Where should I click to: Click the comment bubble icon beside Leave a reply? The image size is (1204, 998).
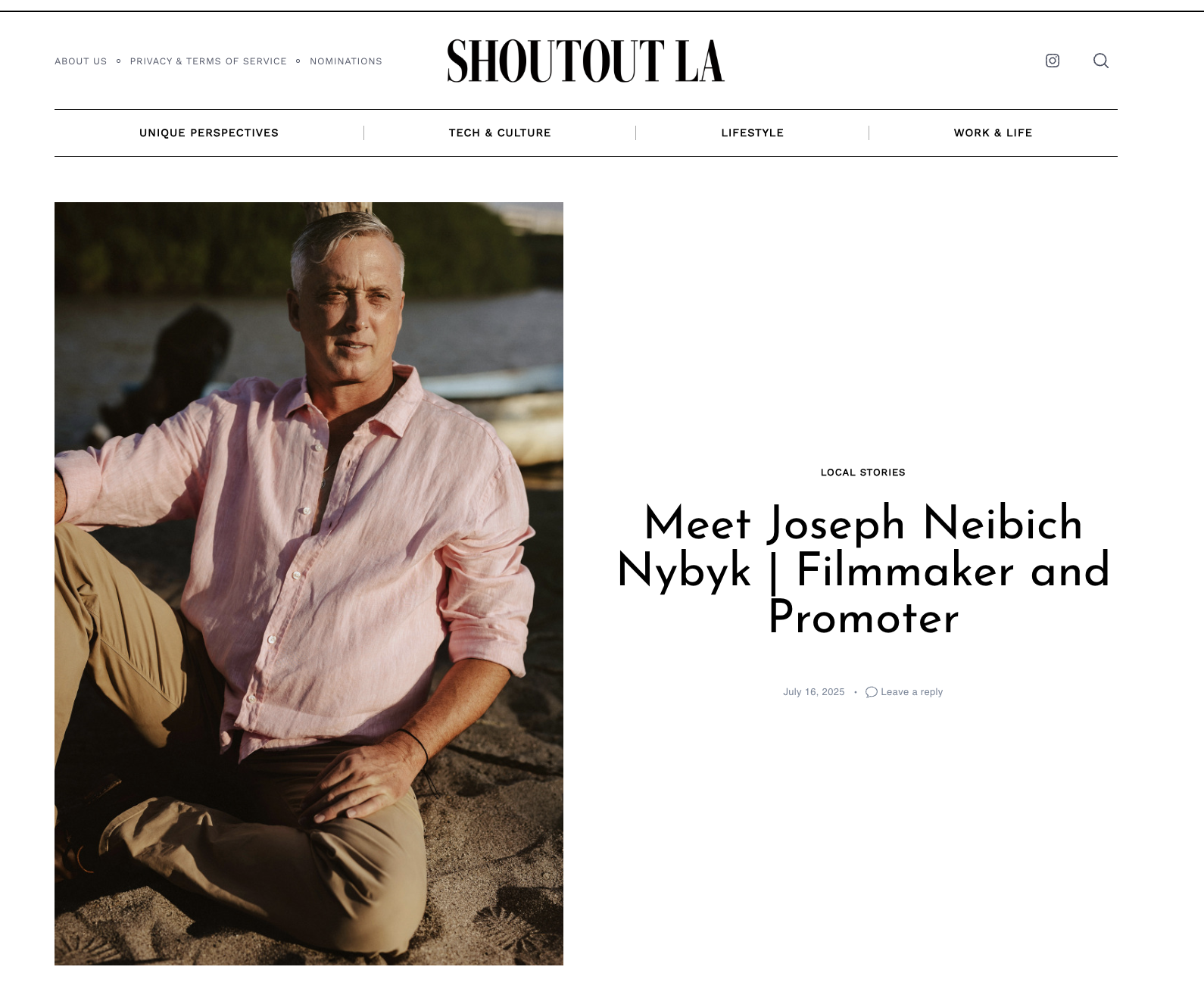(x=872, y=691)
